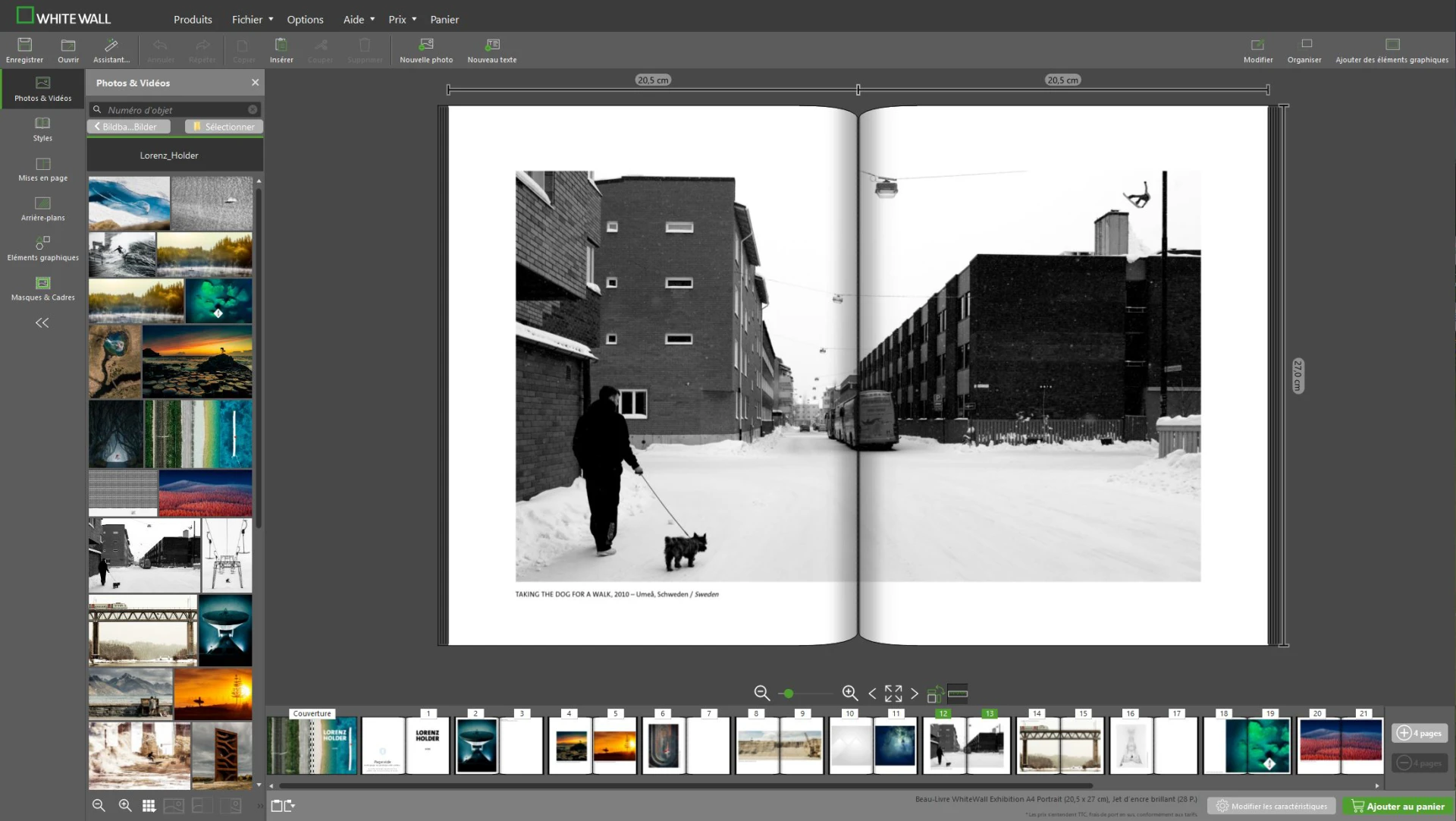Open the Panier menu item
1456x821 pixels.
(444, 20)
